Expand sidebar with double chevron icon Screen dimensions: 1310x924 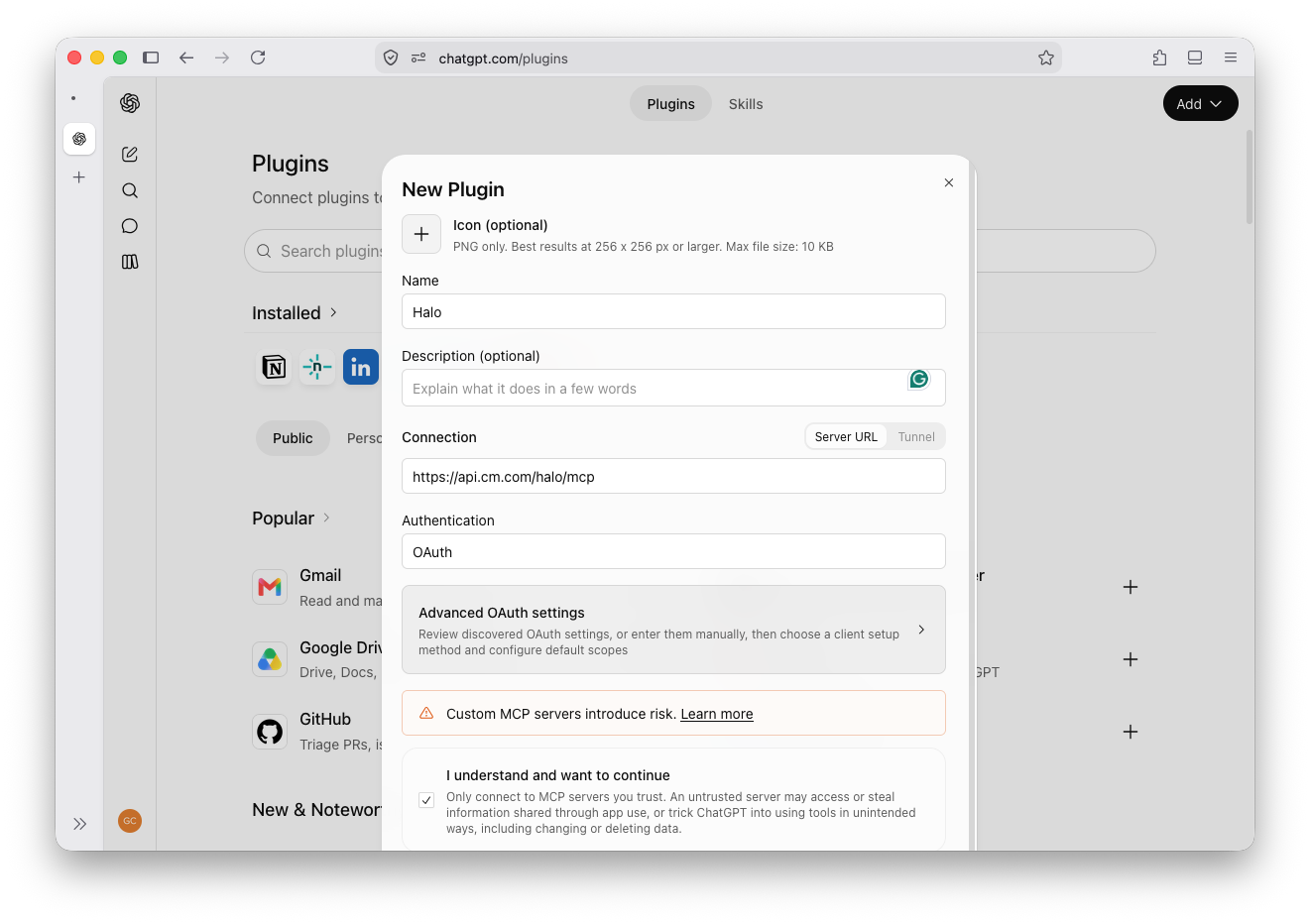point(80,824)
